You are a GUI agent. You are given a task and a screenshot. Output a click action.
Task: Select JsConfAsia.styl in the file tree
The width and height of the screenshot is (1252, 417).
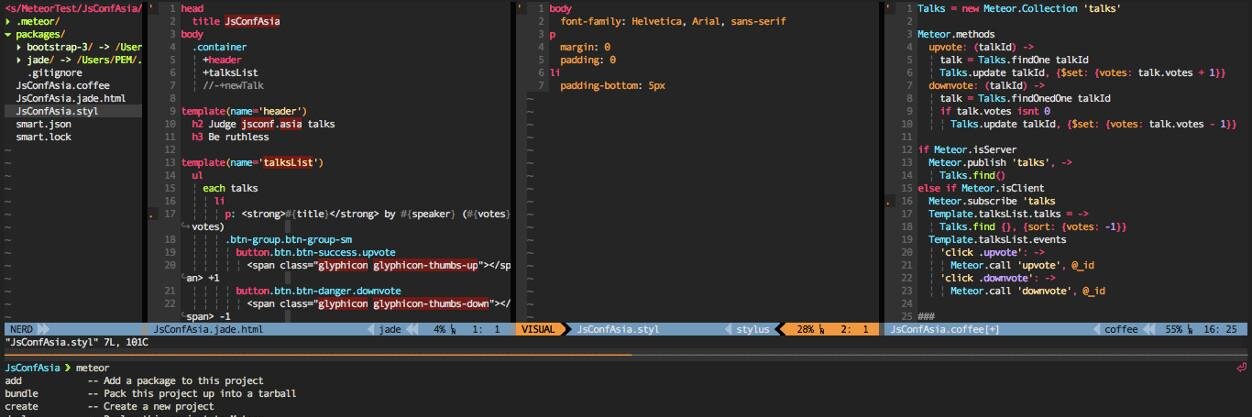coord(57,111)
